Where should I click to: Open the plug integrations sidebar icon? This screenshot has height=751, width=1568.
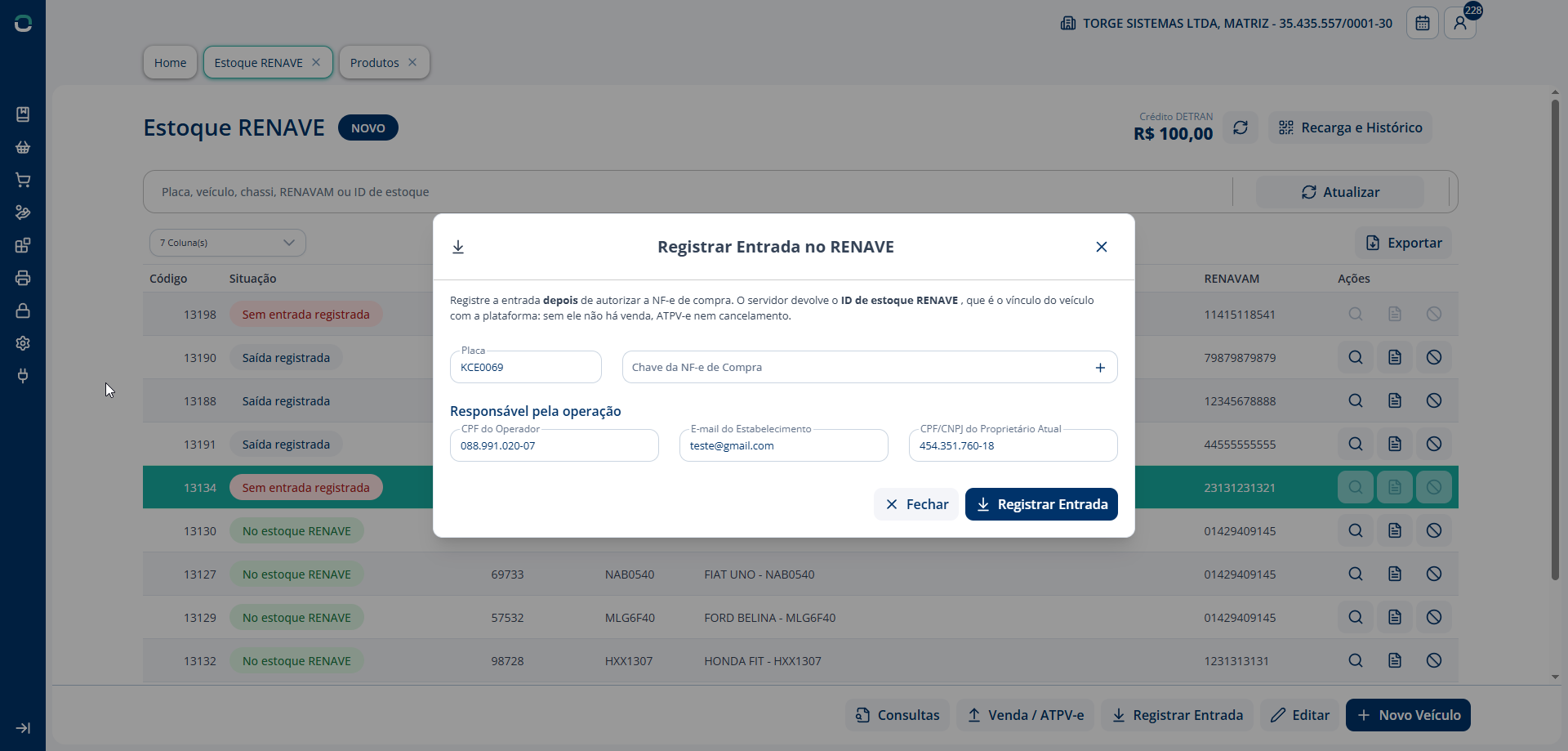(x=23, y=376)
